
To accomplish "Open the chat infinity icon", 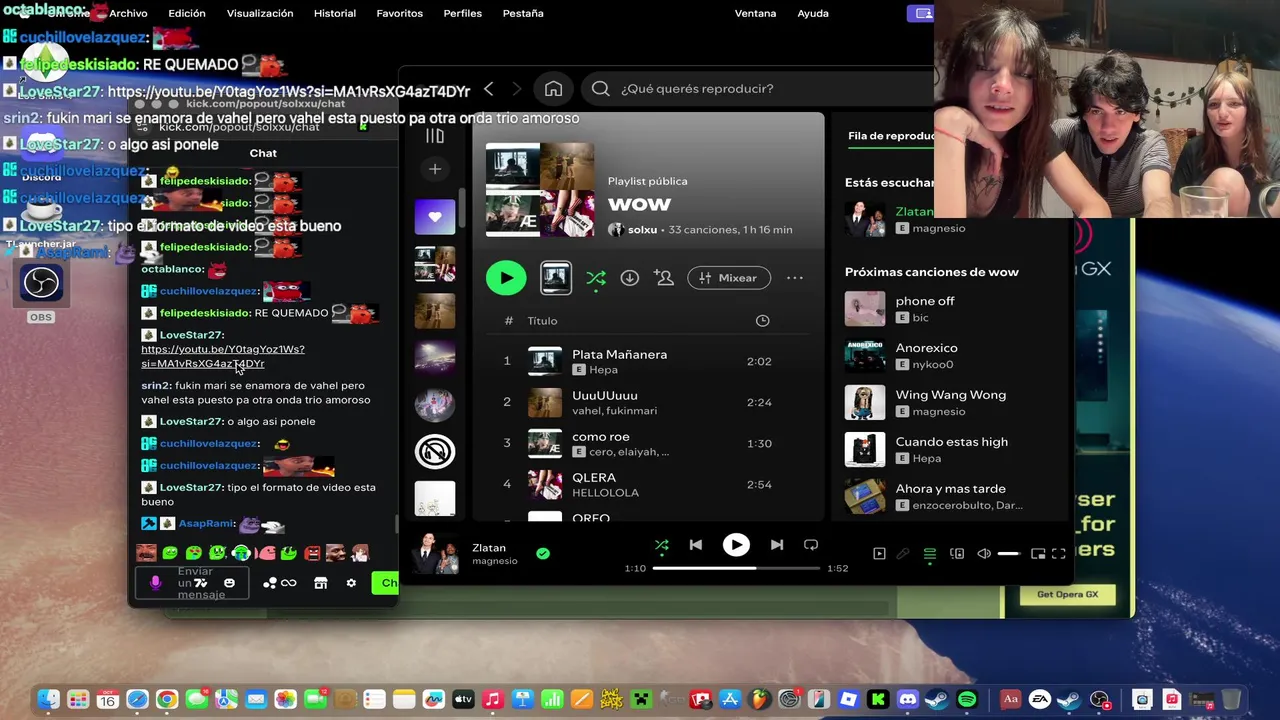I will [288, 583].
